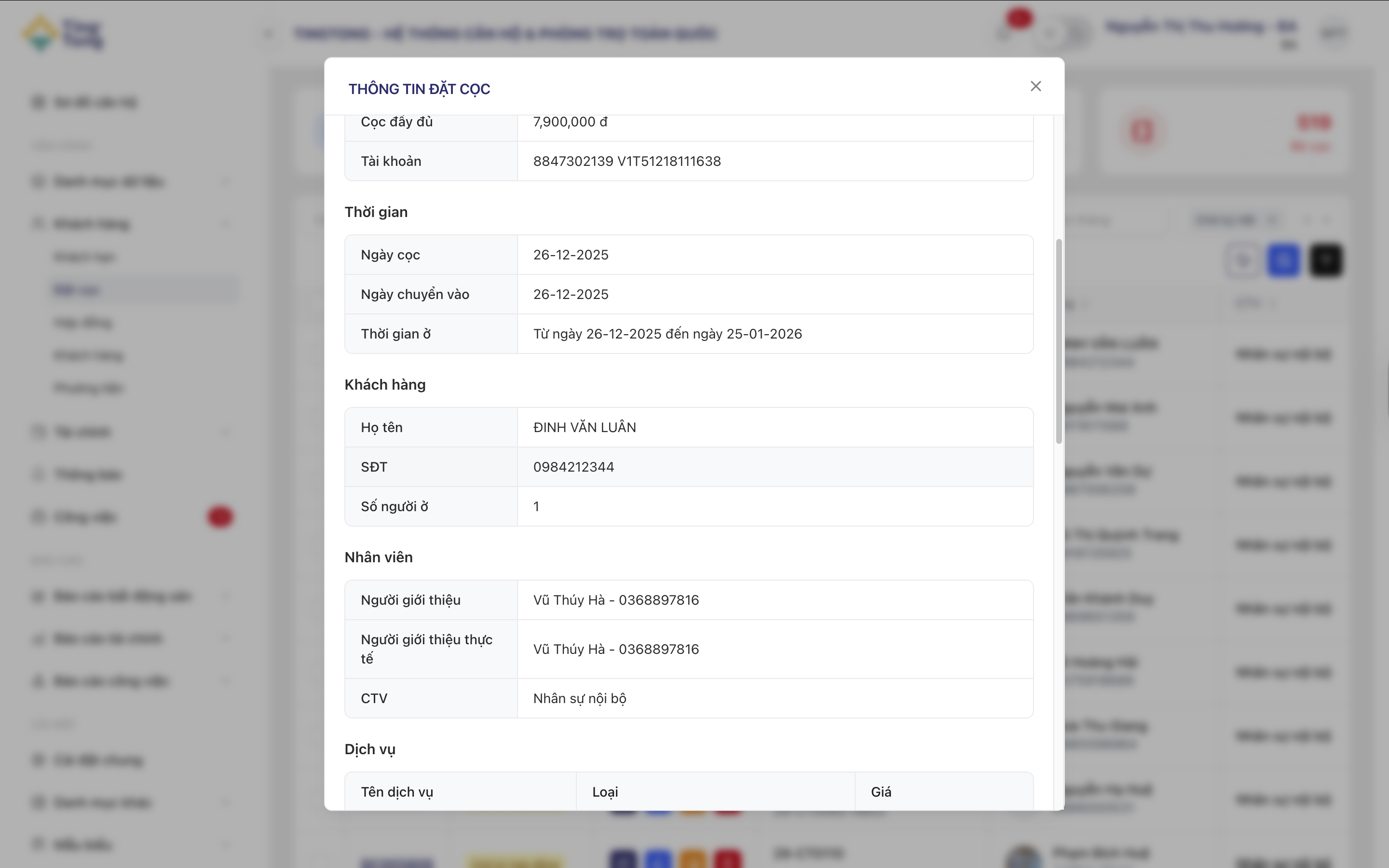This screenshot has height=868, width=1389.
Task: Click the red badge beside Công việc
Action: 220,516
